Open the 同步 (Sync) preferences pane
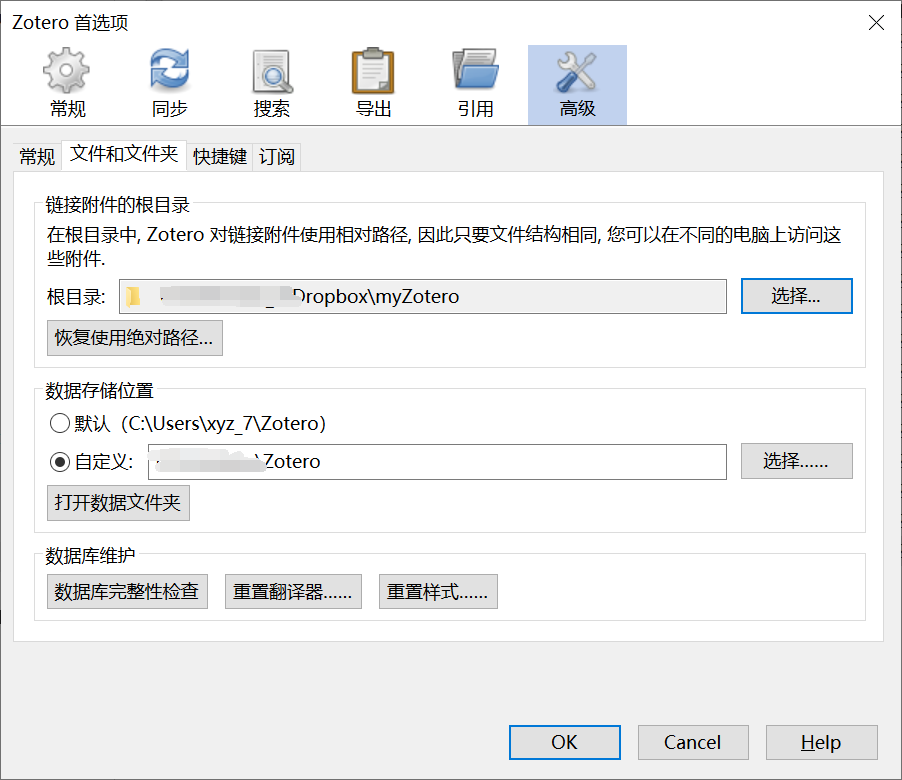Image resolution: width=902 pixels, height=780 pixels. [169, 84]
